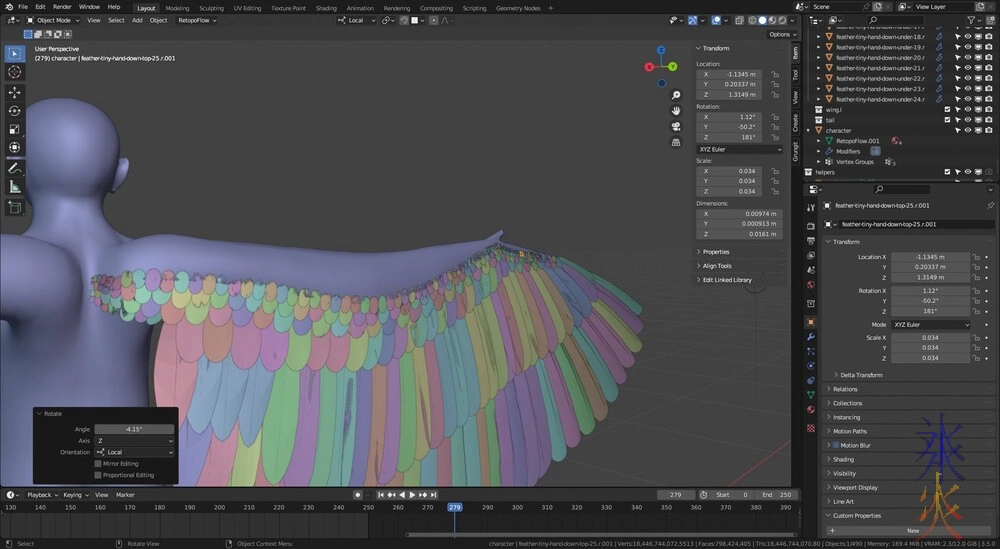This screenshot has height=549, width=1000.
Task: Open the Object Mode dropdown
Action: [53, 20]
